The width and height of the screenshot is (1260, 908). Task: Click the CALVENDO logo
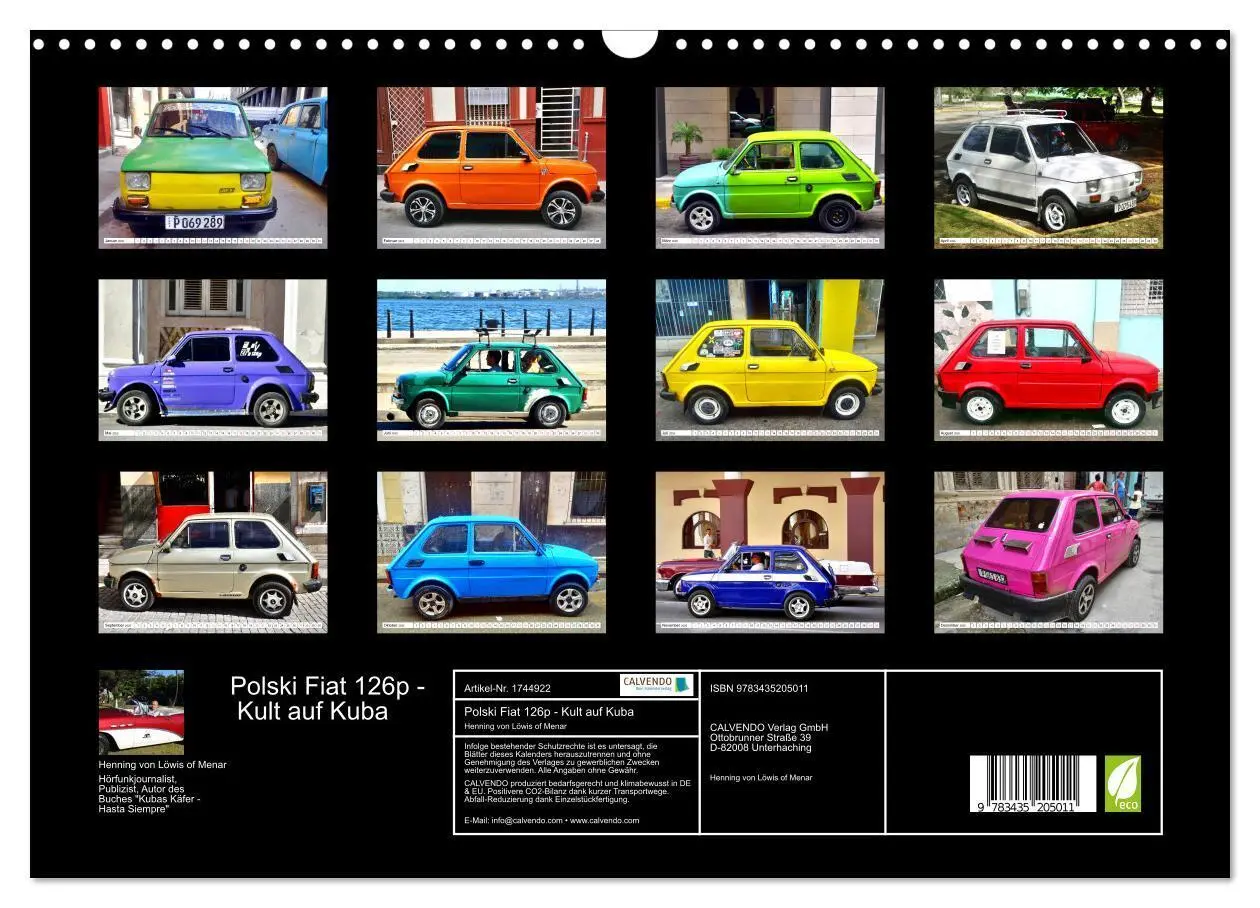(656, 685)
